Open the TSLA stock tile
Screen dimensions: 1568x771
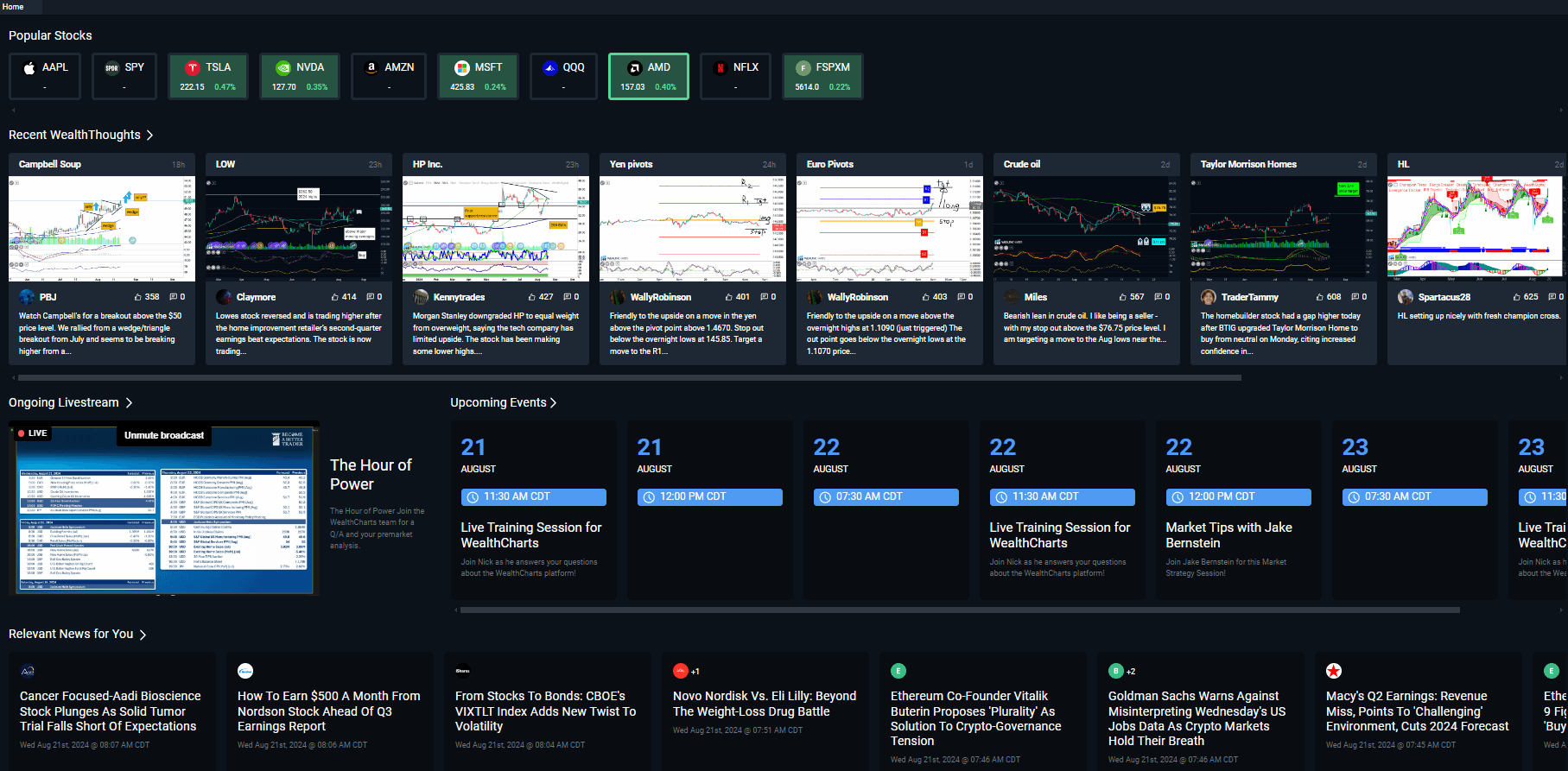point(208,76)
